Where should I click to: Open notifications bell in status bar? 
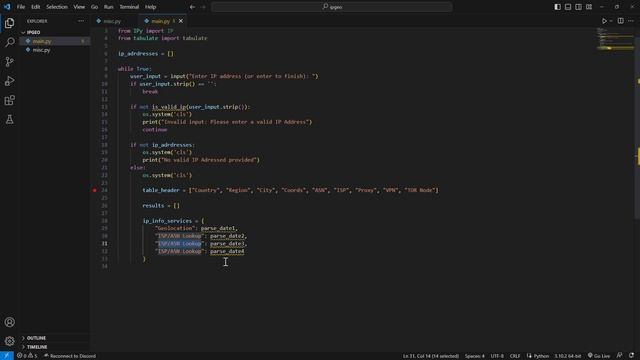tap(631, 356)
